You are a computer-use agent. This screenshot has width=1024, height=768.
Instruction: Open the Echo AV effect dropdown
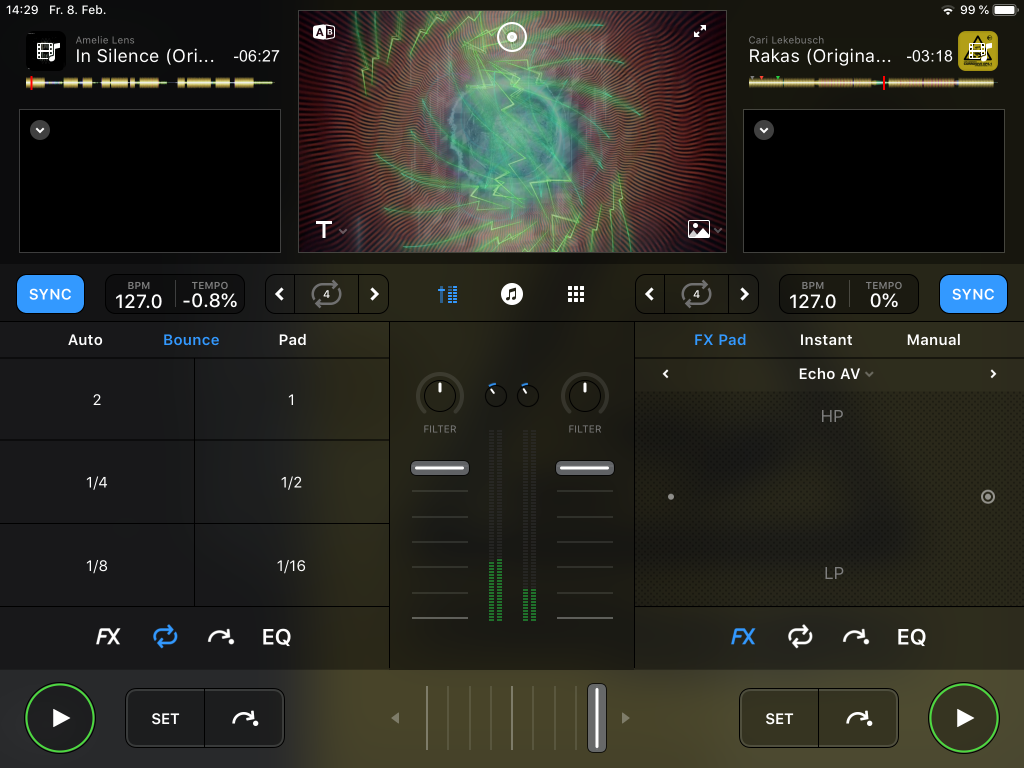[836, 374]
